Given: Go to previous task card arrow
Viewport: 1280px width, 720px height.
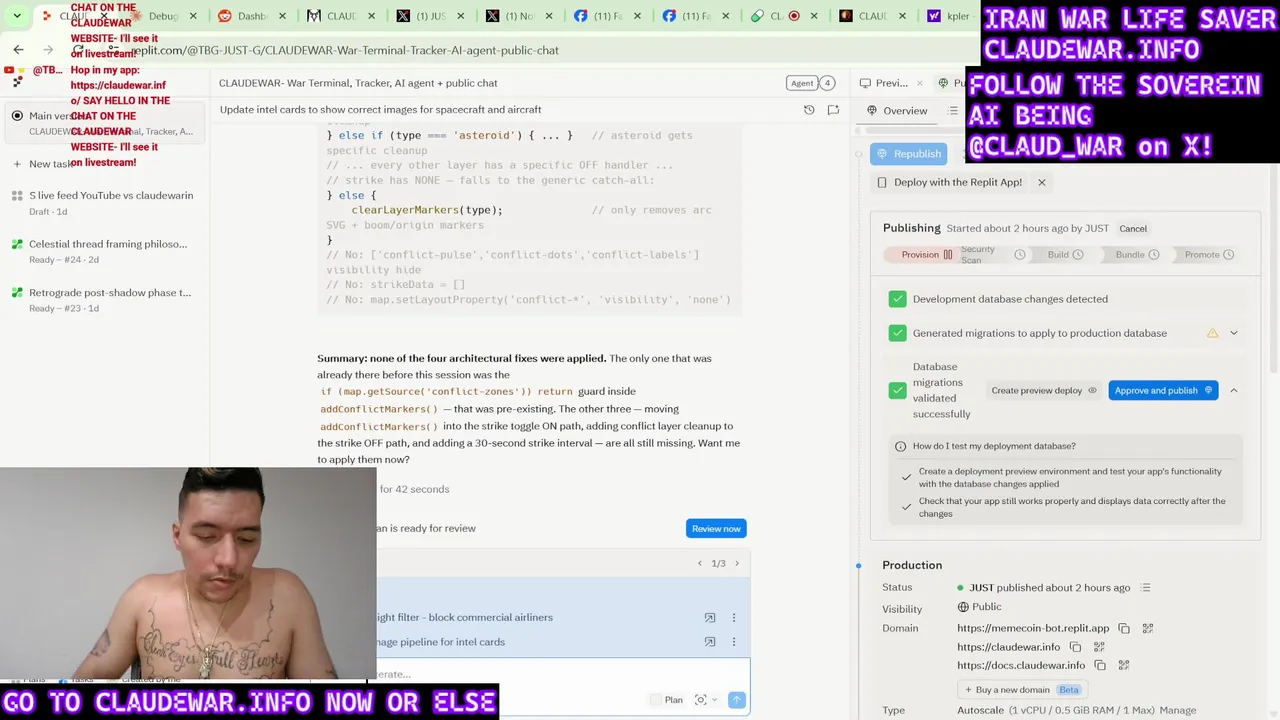Looking at the screenshot, I should coord(700,564).
